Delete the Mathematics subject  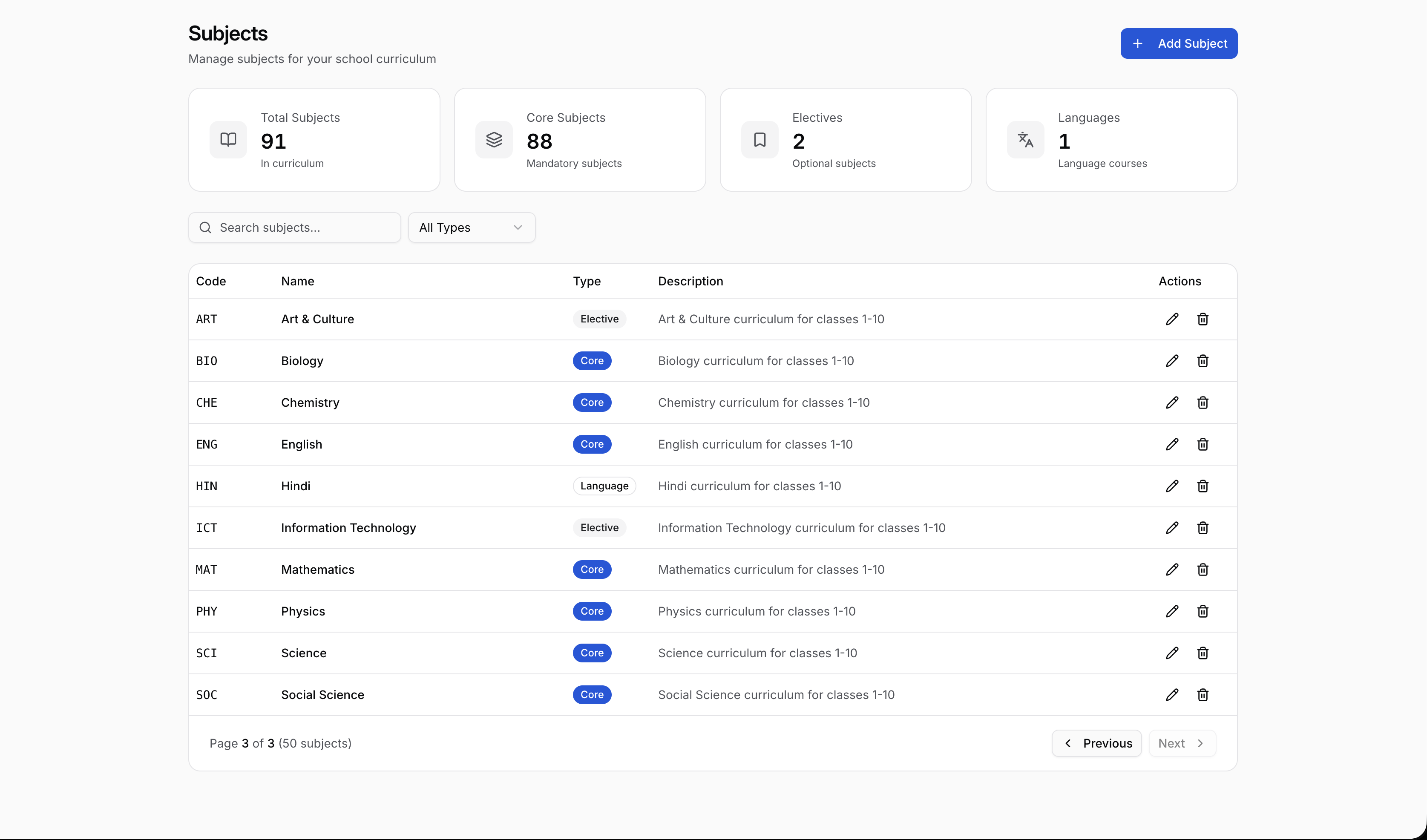click(1203, 569)
